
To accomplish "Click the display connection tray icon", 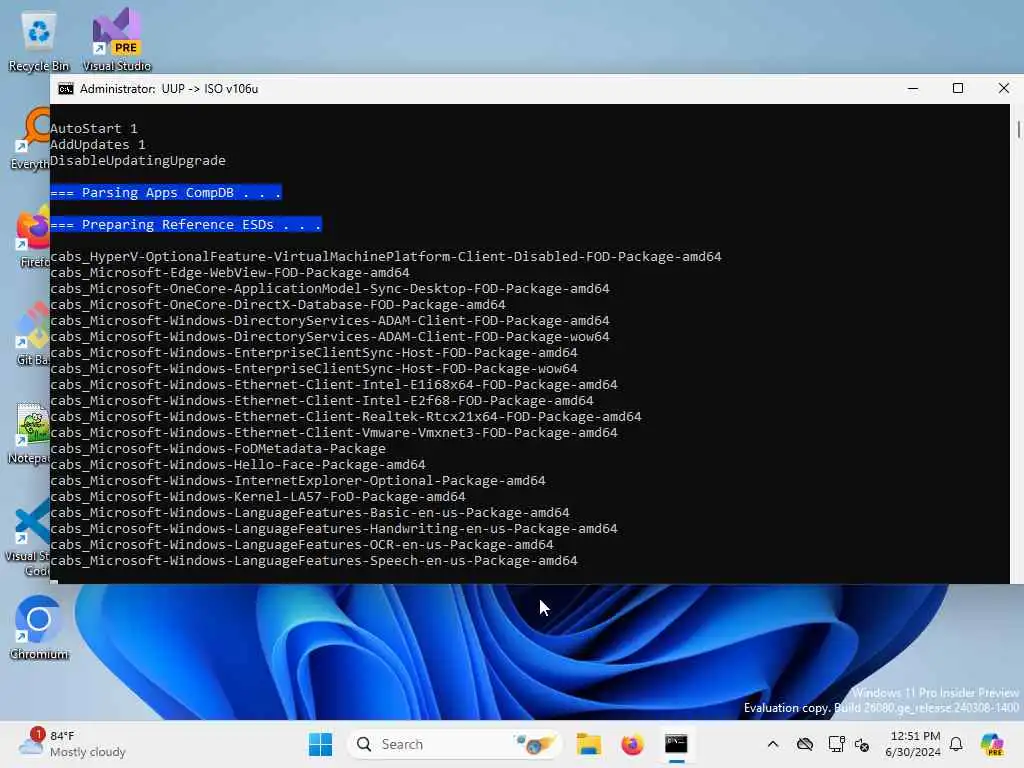I will [x=836, y=744].
